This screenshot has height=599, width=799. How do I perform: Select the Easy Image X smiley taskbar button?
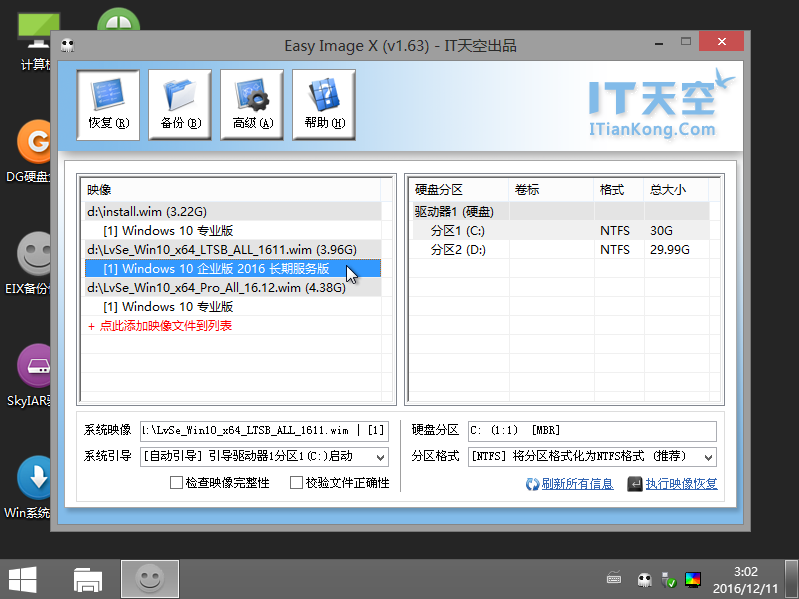(x=150, y=579)
